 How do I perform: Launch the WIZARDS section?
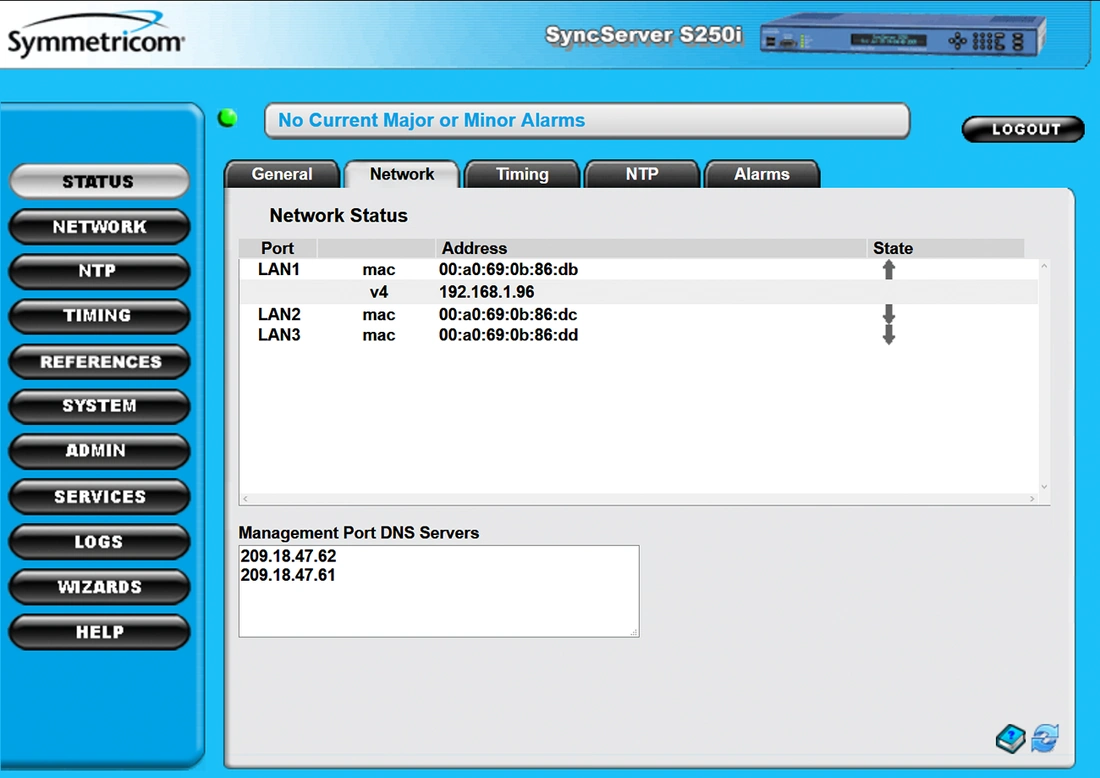click(99, 587)
